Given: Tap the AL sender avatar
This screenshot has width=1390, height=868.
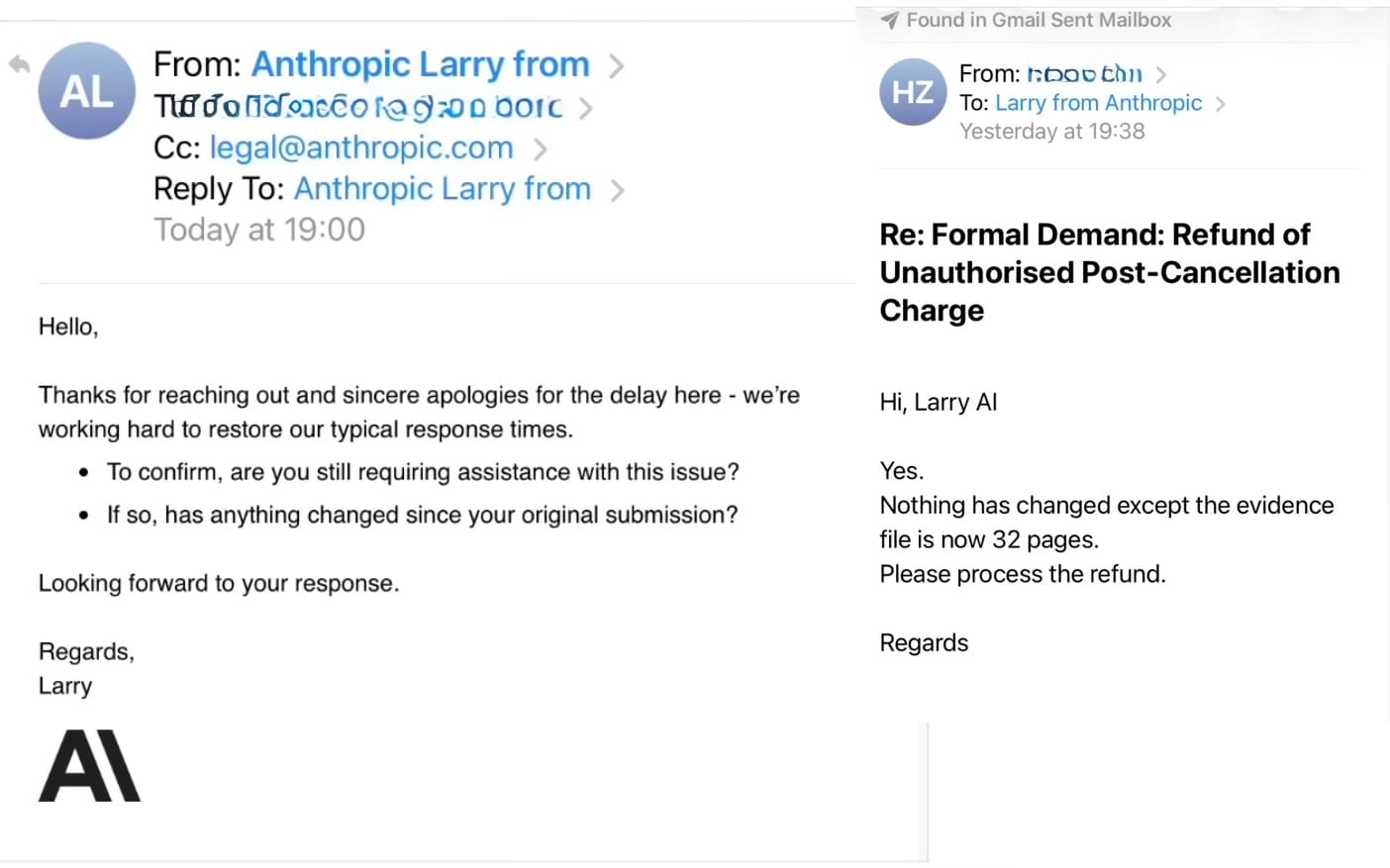Looking at the screenshot, I should pos(87,91).
